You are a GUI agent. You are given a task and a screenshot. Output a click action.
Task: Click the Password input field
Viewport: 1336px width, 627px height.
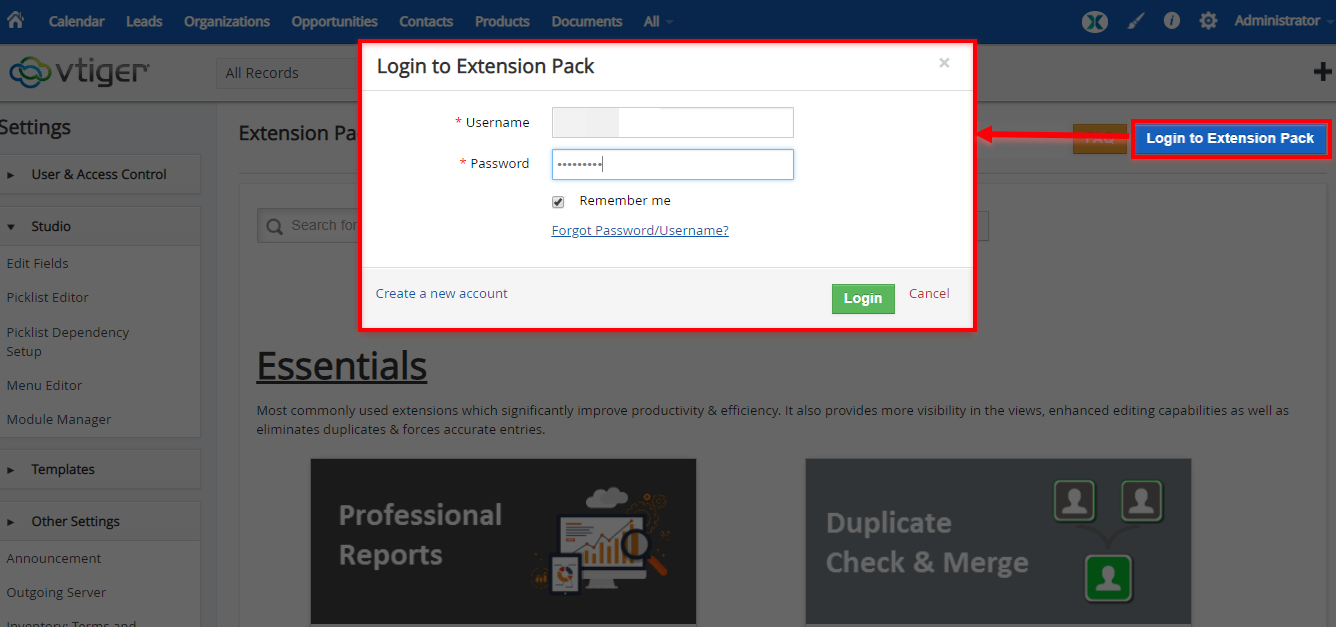(673, 164)
